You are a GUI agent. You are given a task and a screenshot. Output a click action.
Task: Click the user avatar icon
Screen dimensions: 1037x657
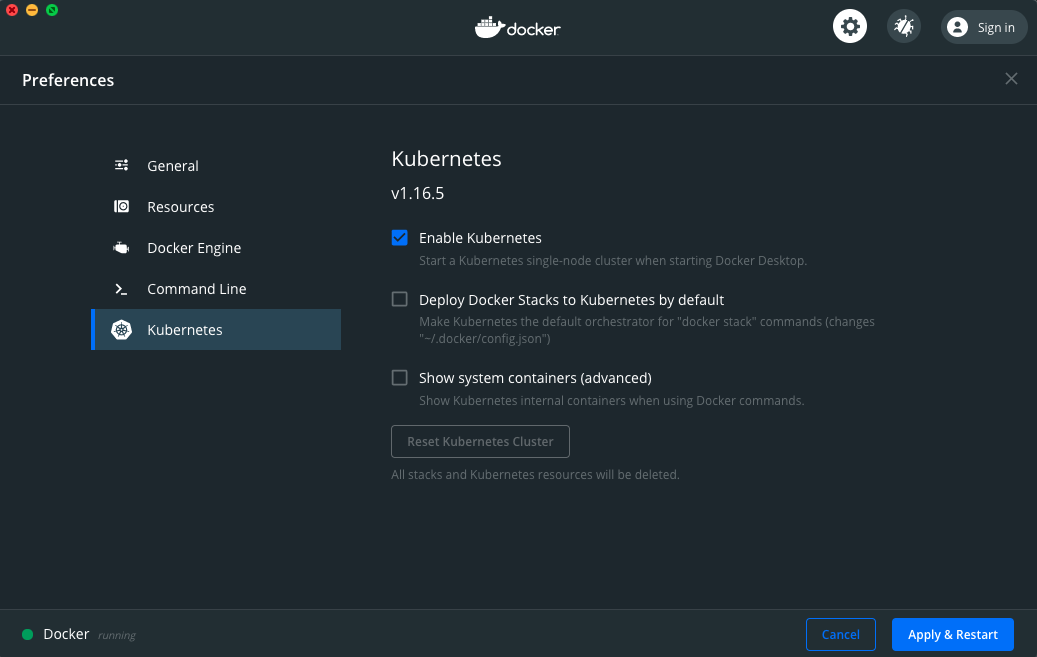coord(957,27)
